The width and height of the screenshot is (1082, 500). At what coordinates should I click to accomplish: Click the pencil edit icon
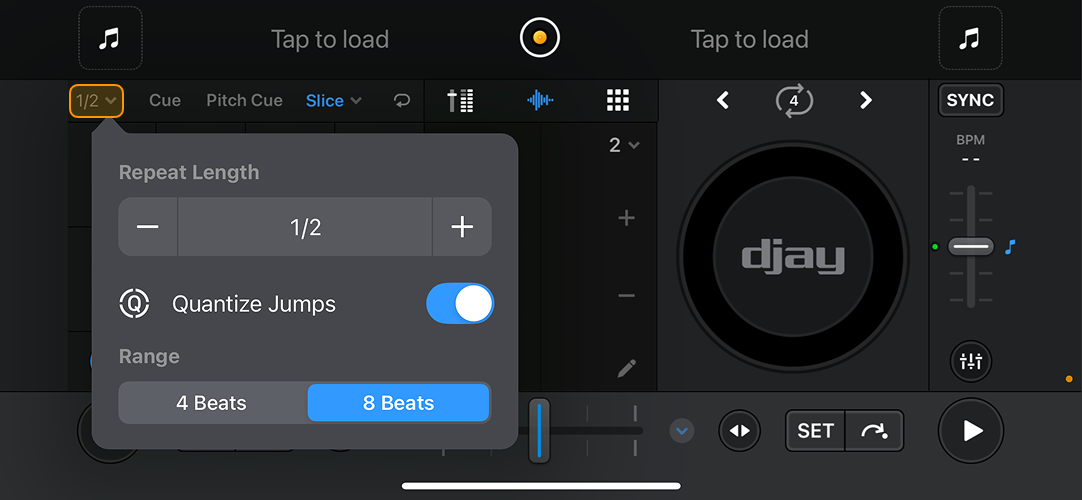coord(627,368)
